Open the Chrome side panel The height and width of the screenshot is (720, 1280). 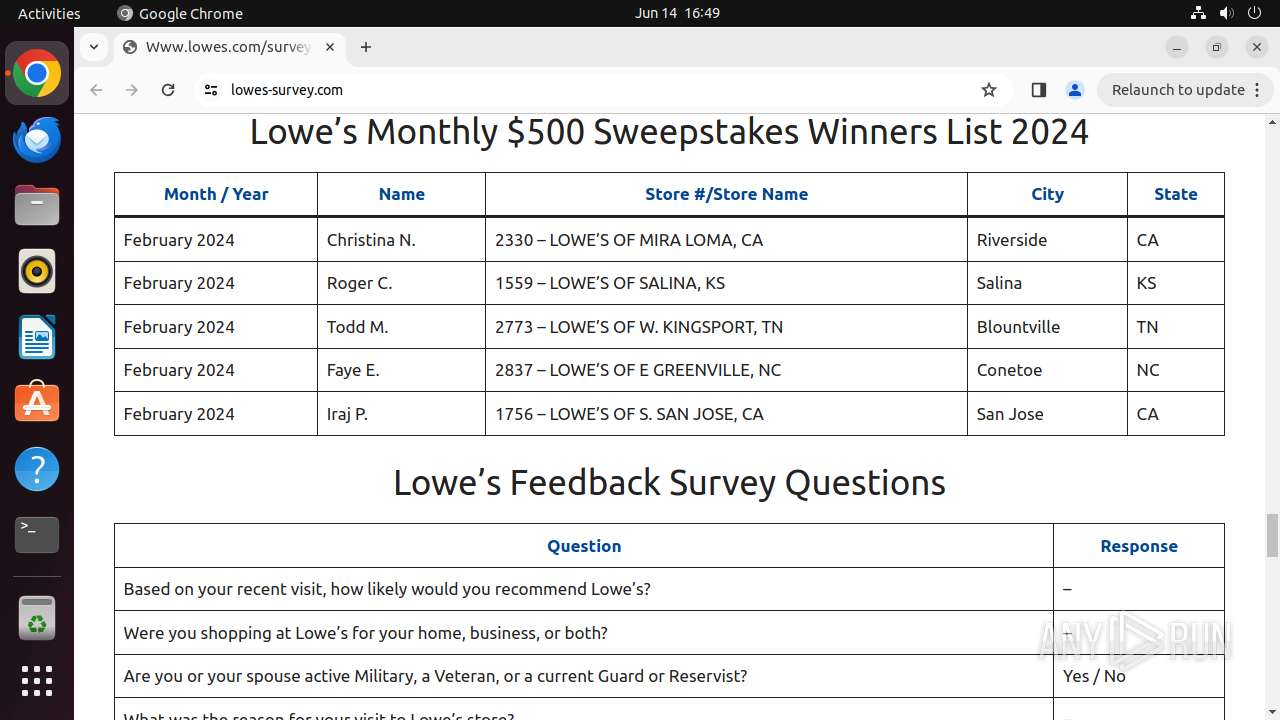pos(1038,90)
